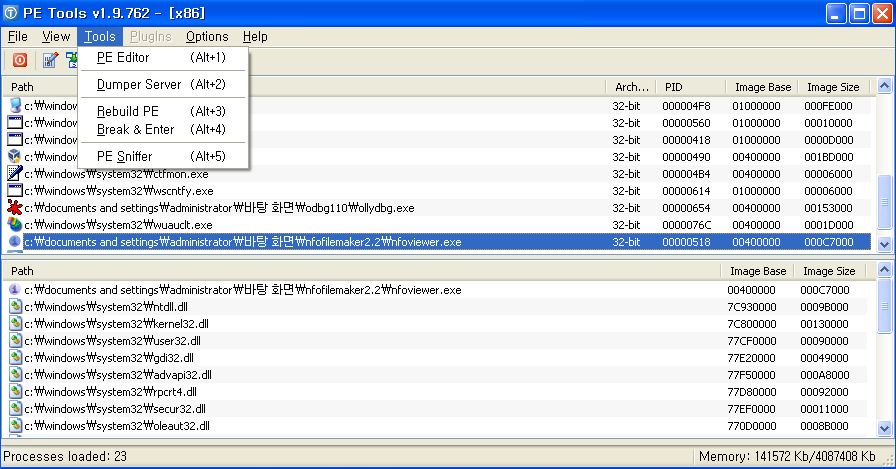Viewport: 896px width, 469px height.
Task: Click PID value 000004F8
Action: 686,106
